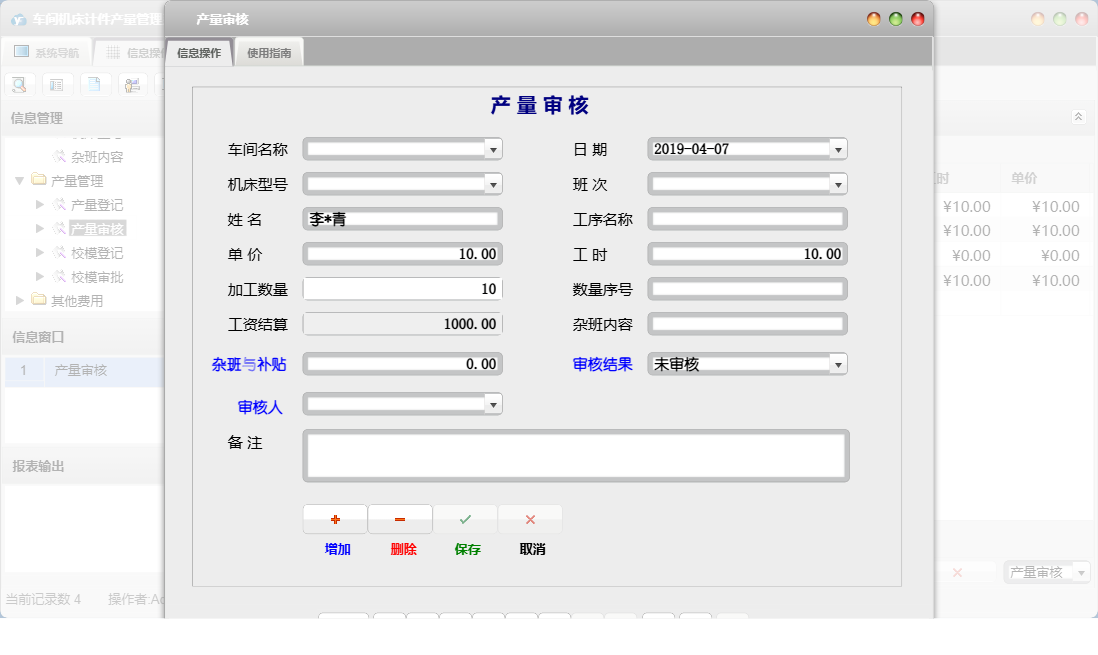Open the report view icon in the toolbar

pos(57,84)
